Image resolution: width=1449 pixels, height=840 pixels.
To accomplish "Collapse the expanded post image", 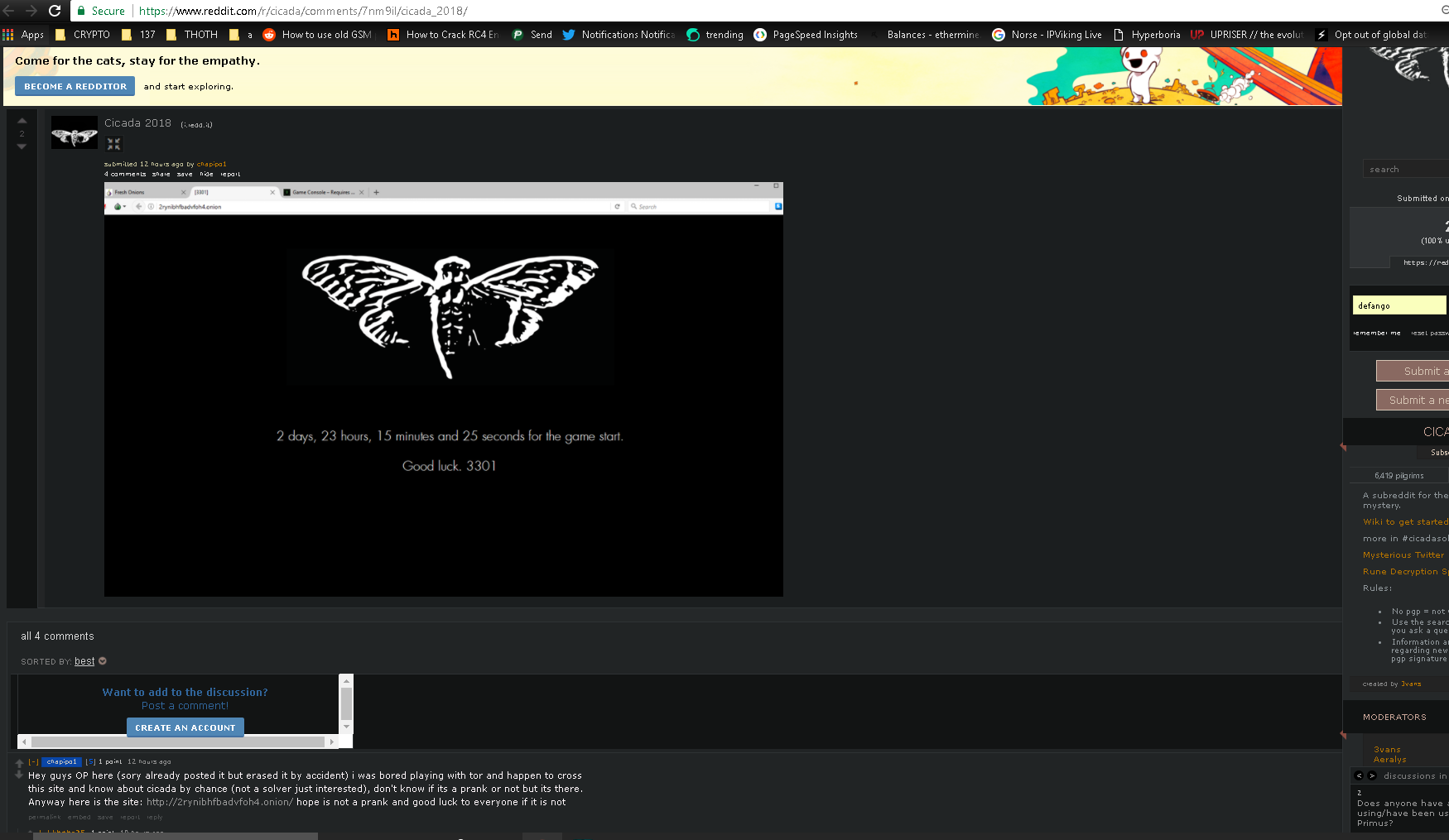I will click(x=113, y=144).
